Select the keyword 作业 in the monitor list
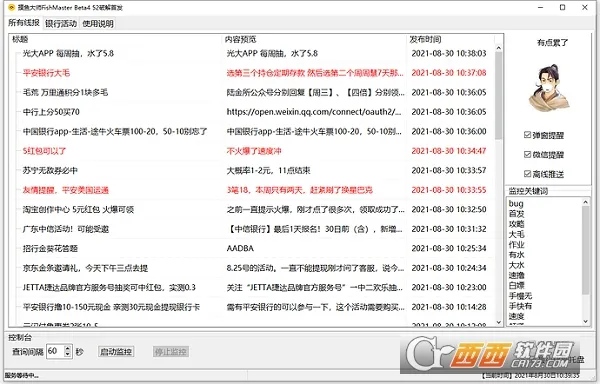600x384 pixels. pos(516,244)
